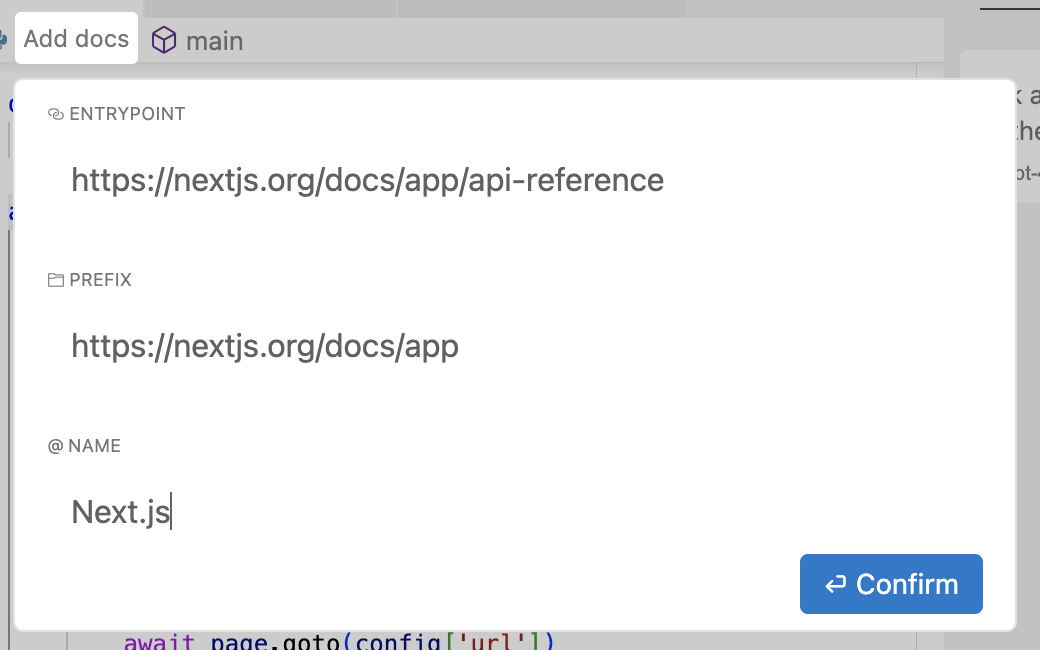The image size is (1040, 650).
Task: Click the await page.goto code line
Action: click(338, 641)
